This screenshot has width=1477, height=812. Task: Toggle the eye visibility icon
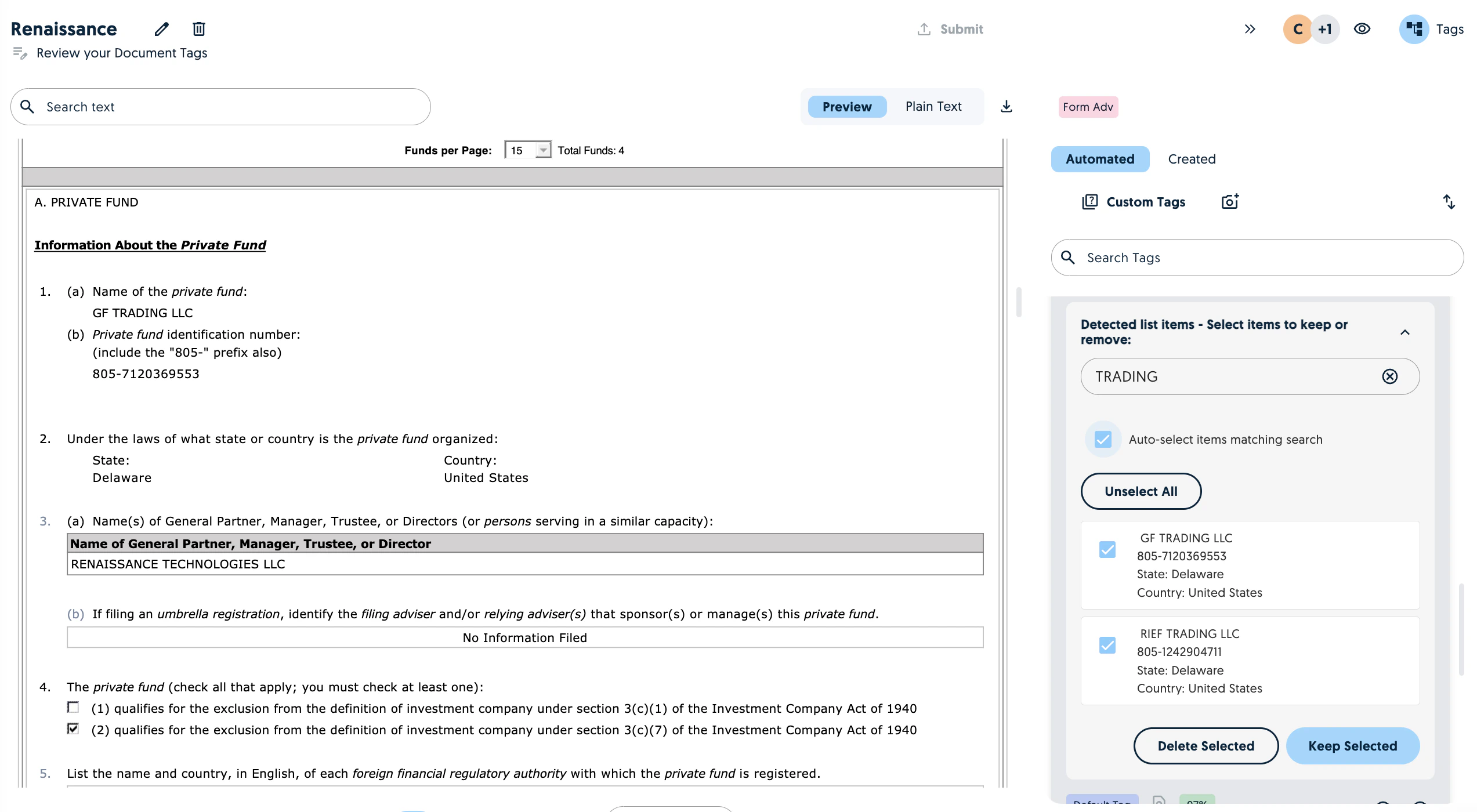[x=1362, y=29]
